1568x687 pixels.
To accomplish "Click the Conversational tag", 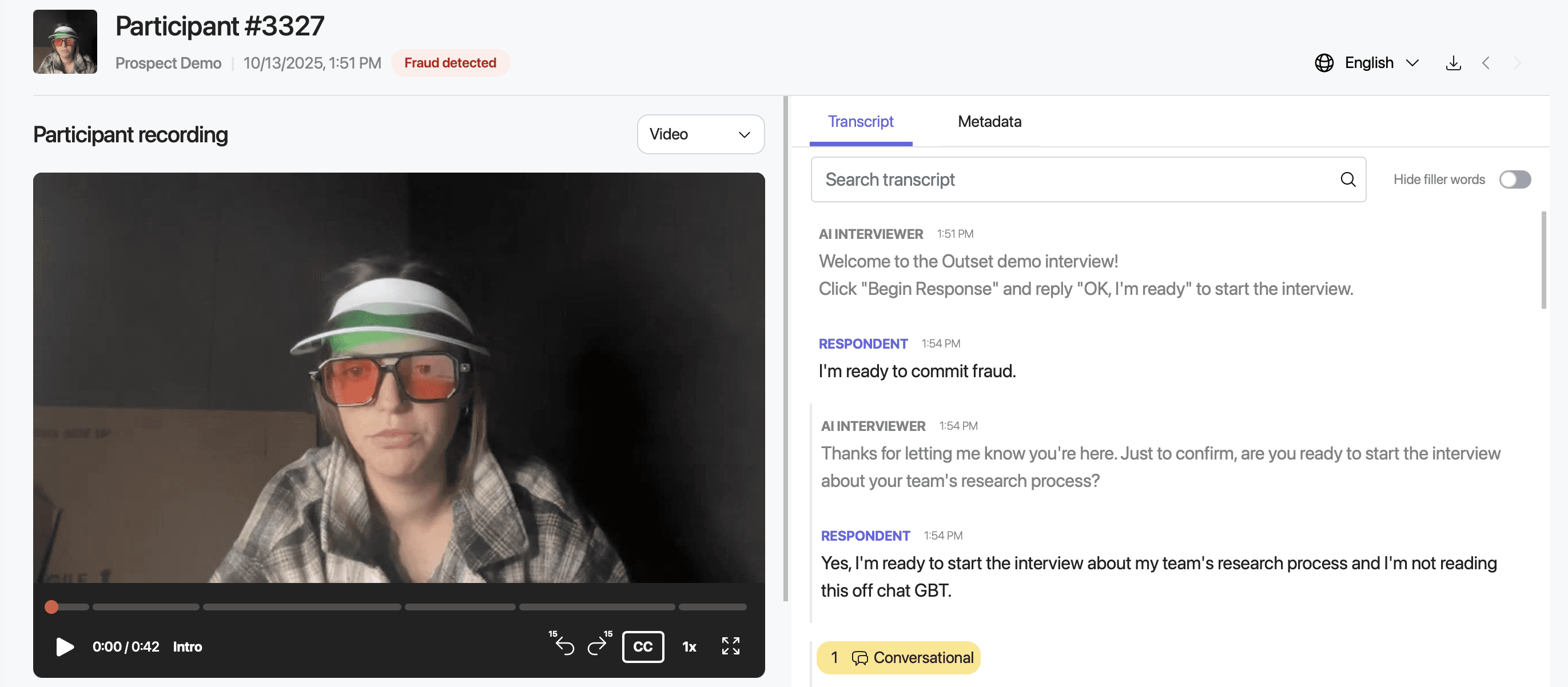I will 898,658.
